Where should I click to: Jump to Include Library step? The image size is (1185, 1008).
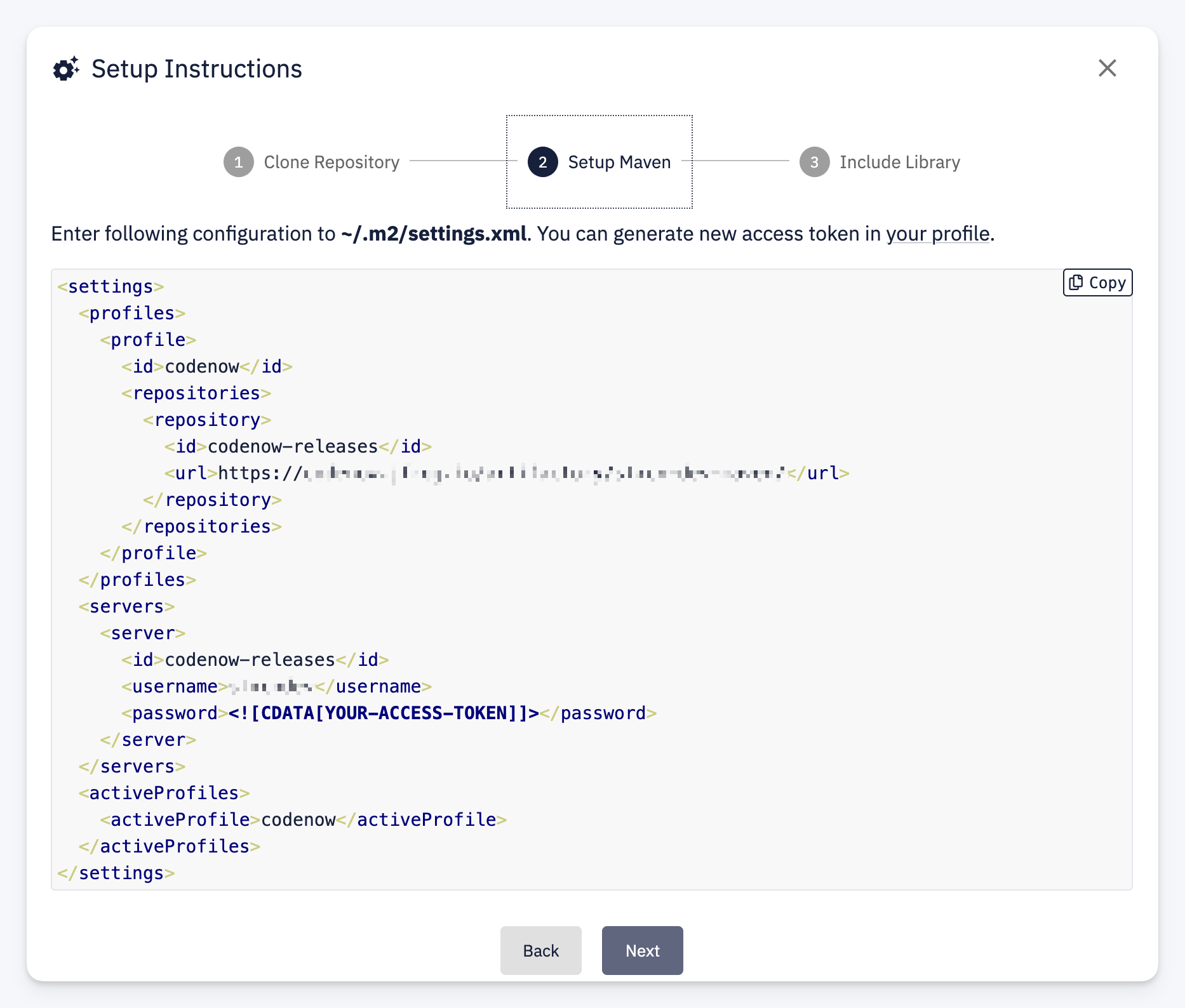pyautogui.click(x=880, y=162)
